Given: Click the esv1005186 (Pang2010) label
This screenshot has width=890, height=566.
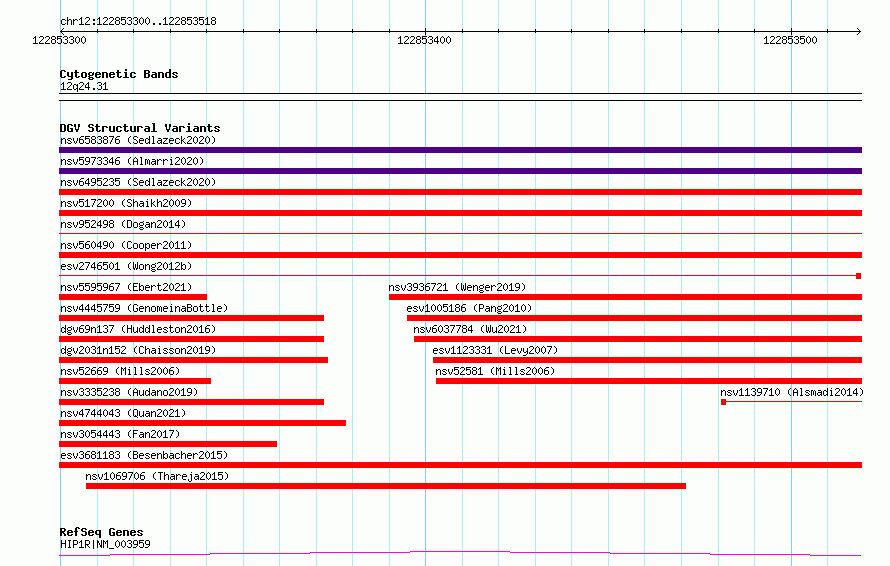Looking at the screenshot, I should tap(469, 308).
